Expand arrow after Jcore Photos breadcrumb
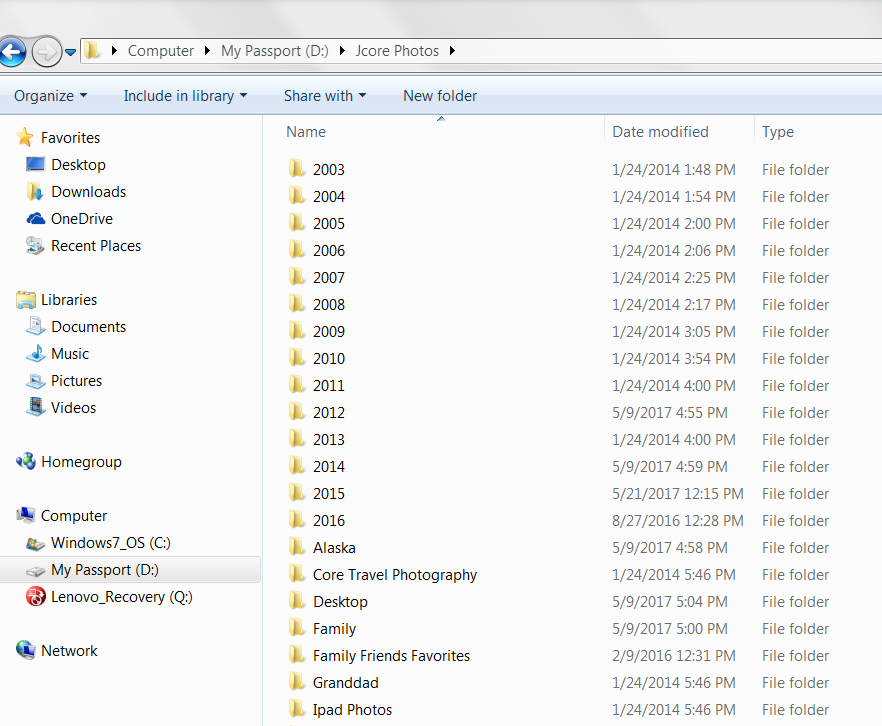 (x=452, y=51)
